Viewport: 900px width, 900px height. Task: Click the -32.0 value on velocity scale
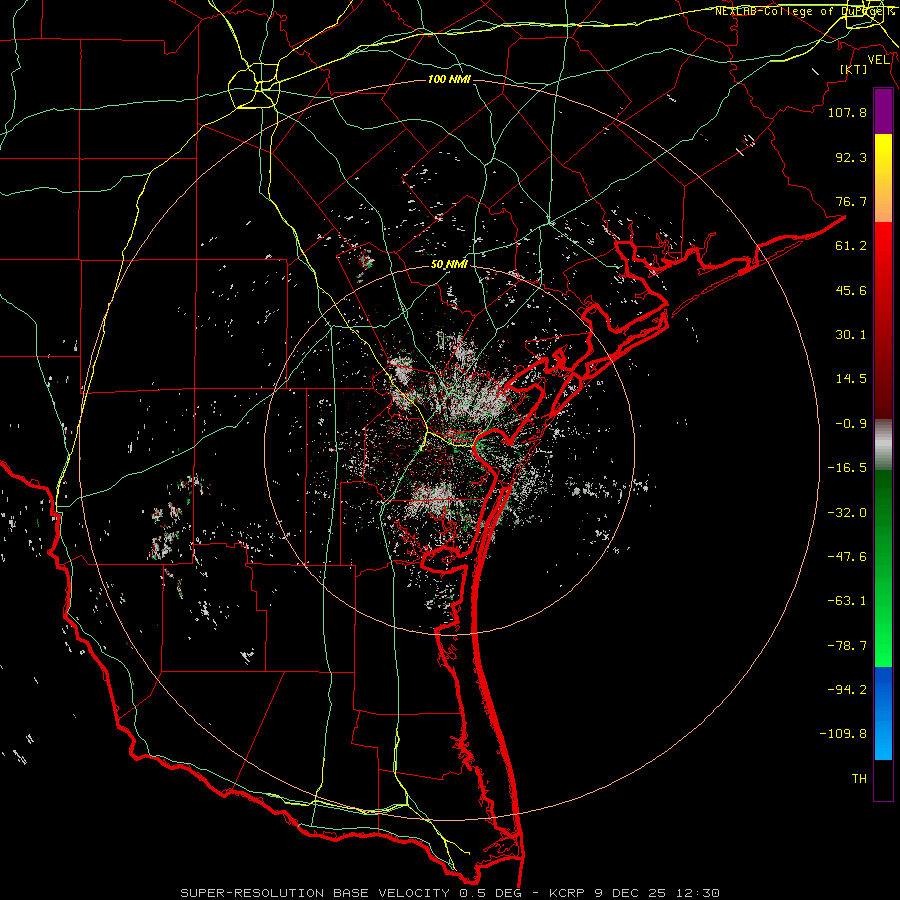pyautogui.click(x=847, y=513)
